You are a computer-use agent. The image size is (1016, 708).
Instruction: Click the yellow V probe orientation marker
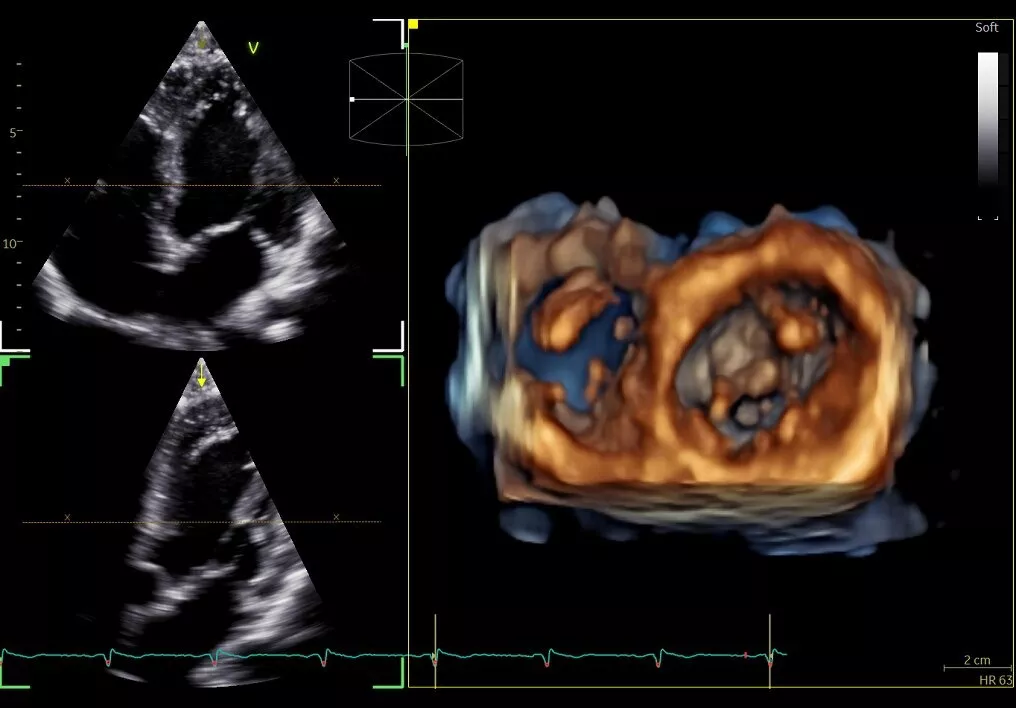click(x=253, y=48)
